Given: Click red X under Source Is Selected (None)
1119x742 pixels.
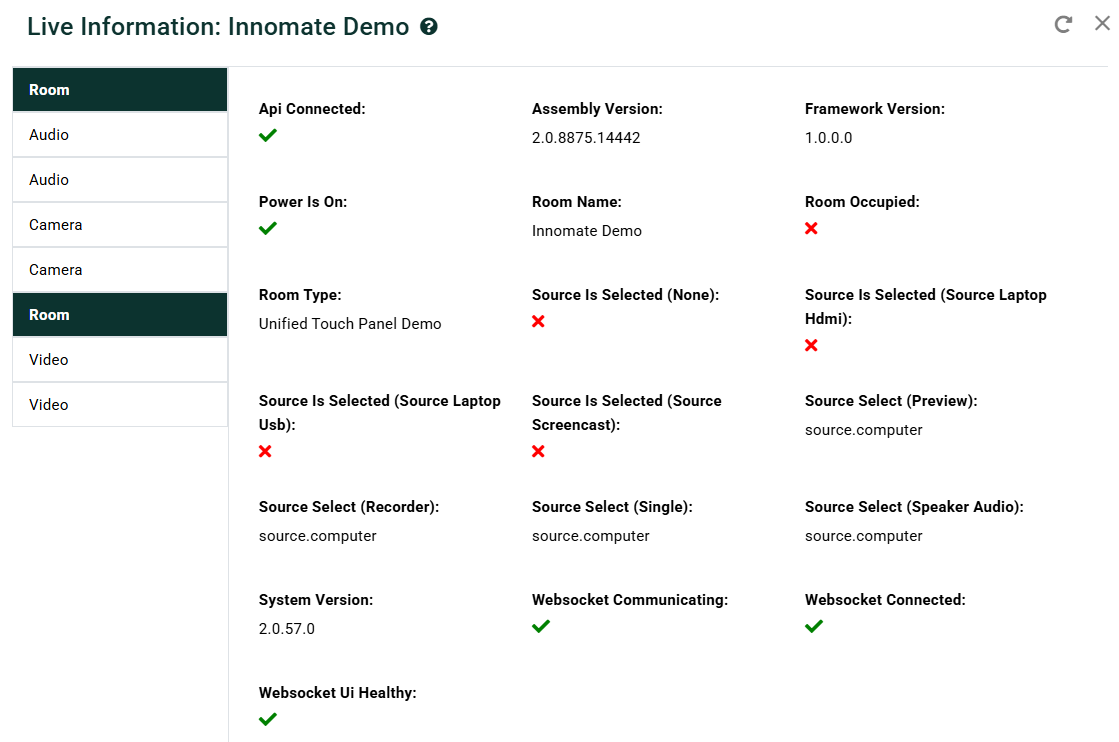Looking at the screenshot, I should click(538, 321).
